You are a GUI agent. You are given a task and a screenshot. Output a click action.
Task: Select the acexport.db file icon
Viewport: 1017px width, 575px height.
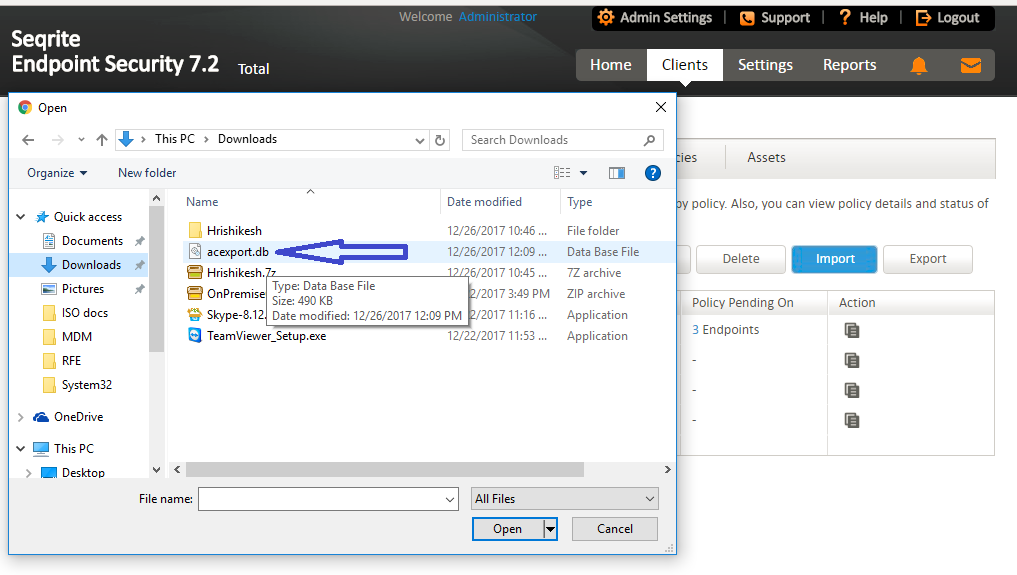pyautogui.click(x=195, y=252)
